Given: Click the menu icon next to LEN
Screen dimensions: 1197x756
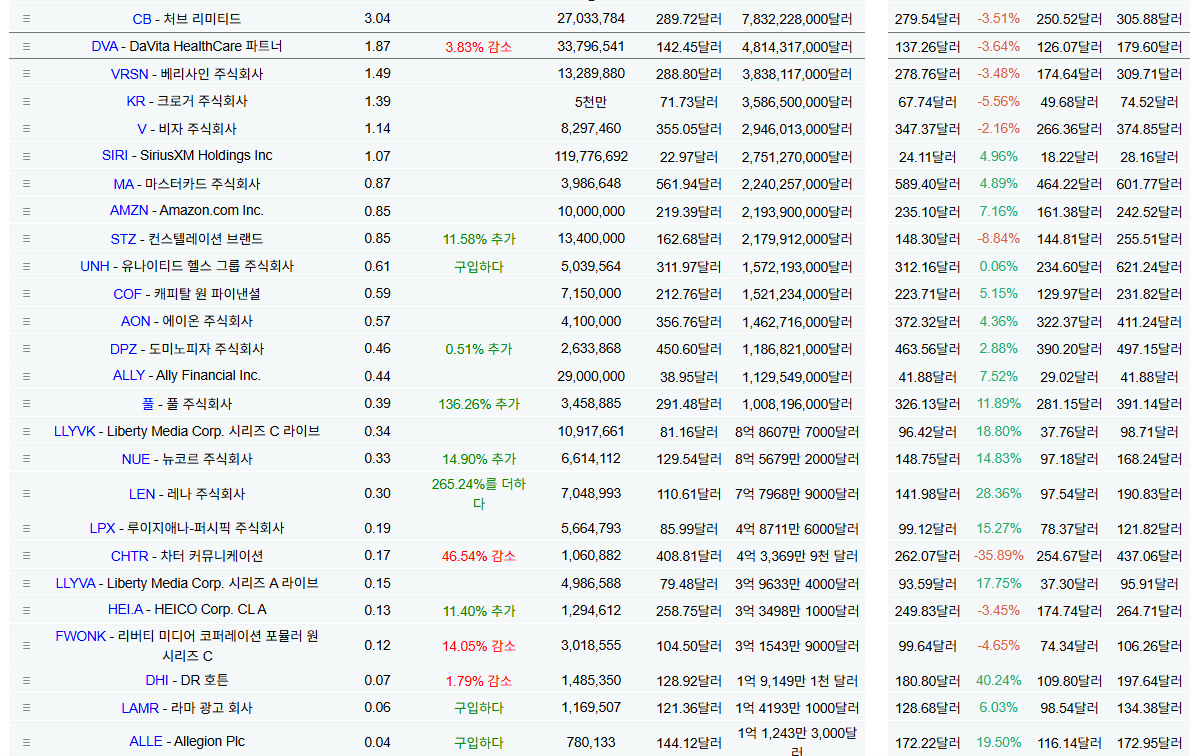Looking at the screenshot, I should [x=26, y=494].
